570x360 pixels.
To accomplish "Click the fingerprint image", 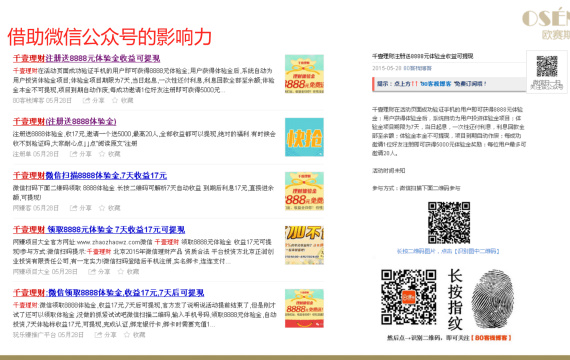I will [493, 299].
